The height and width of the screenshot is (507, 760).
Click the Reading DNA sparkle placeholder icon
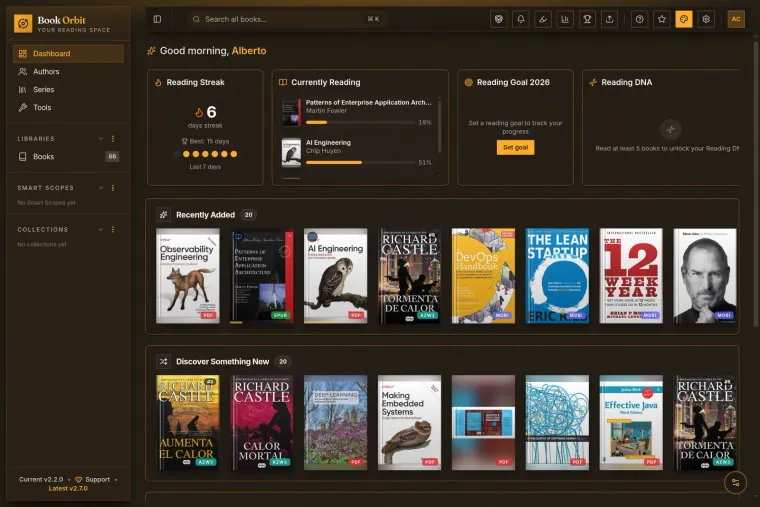click(x=671, y=129)
